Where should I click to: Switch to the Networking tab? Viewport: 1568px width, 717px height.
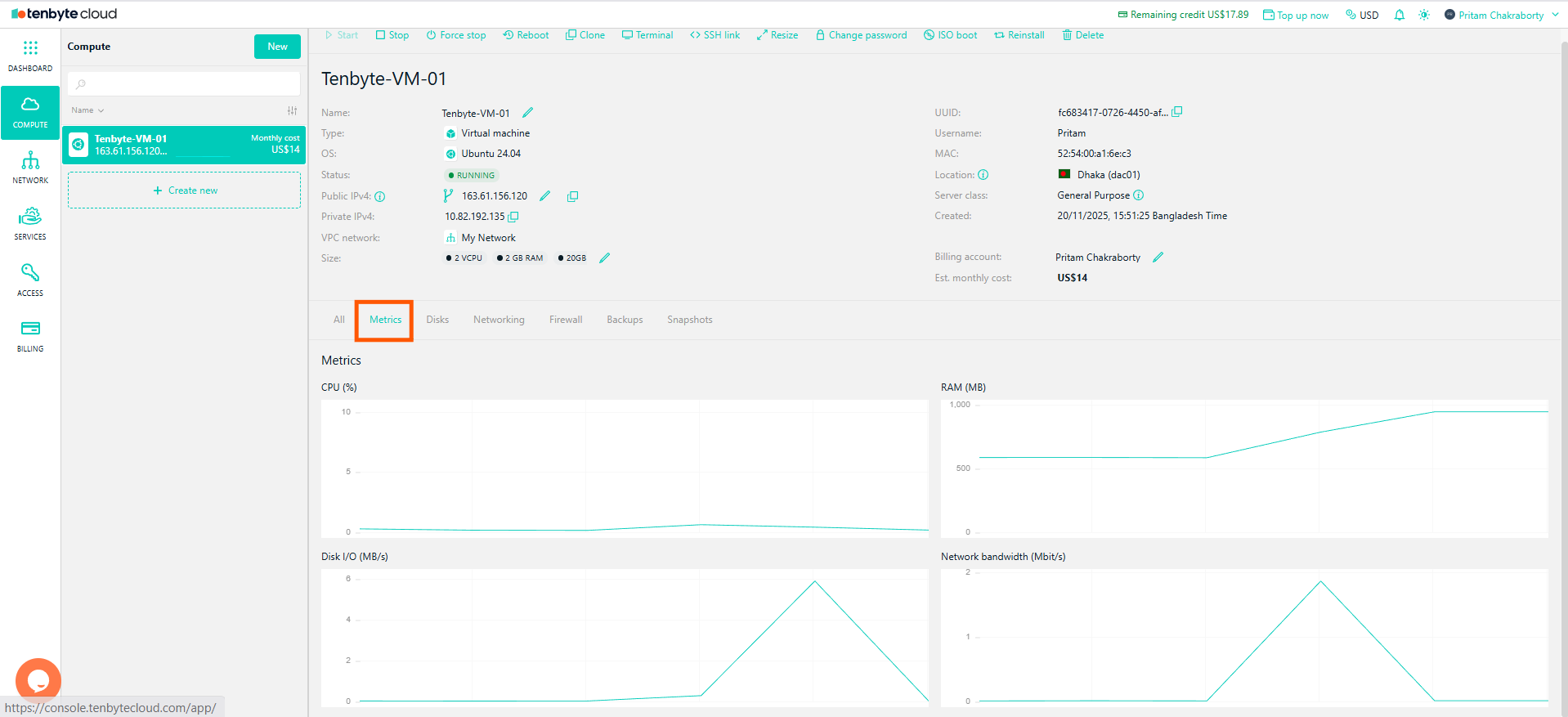click(x=499, y=320)
